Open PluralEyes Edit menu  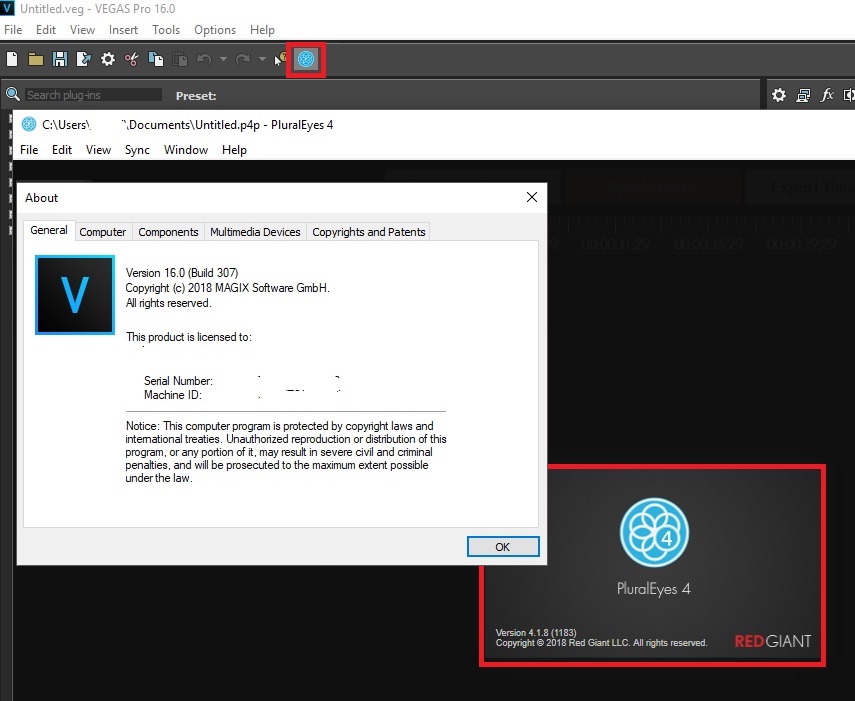pos(62,150)
